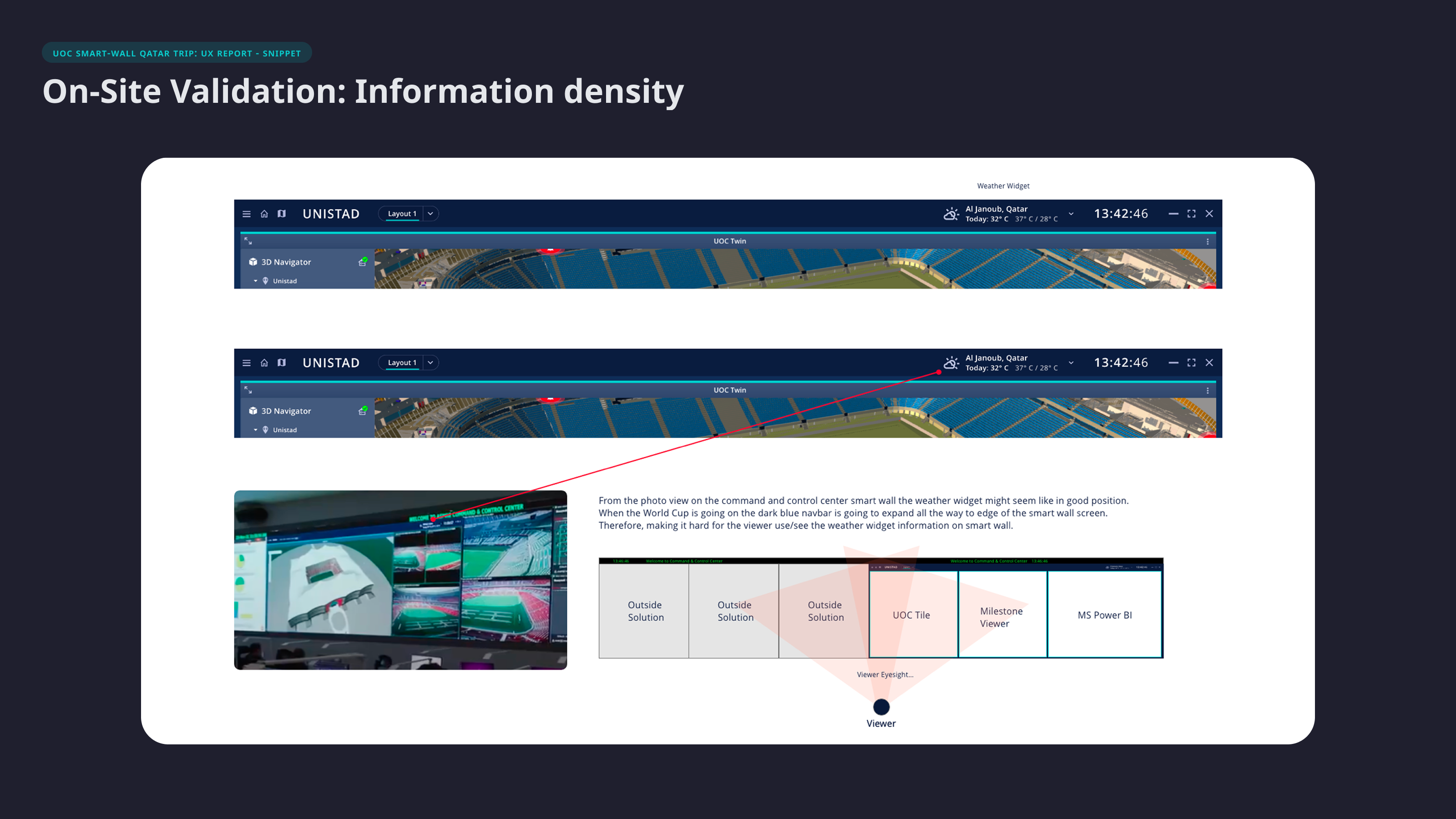The height and width of the screenshot is (819, 1456).
Task: Click the MS Power BI tile
Action: [1104, 614]
